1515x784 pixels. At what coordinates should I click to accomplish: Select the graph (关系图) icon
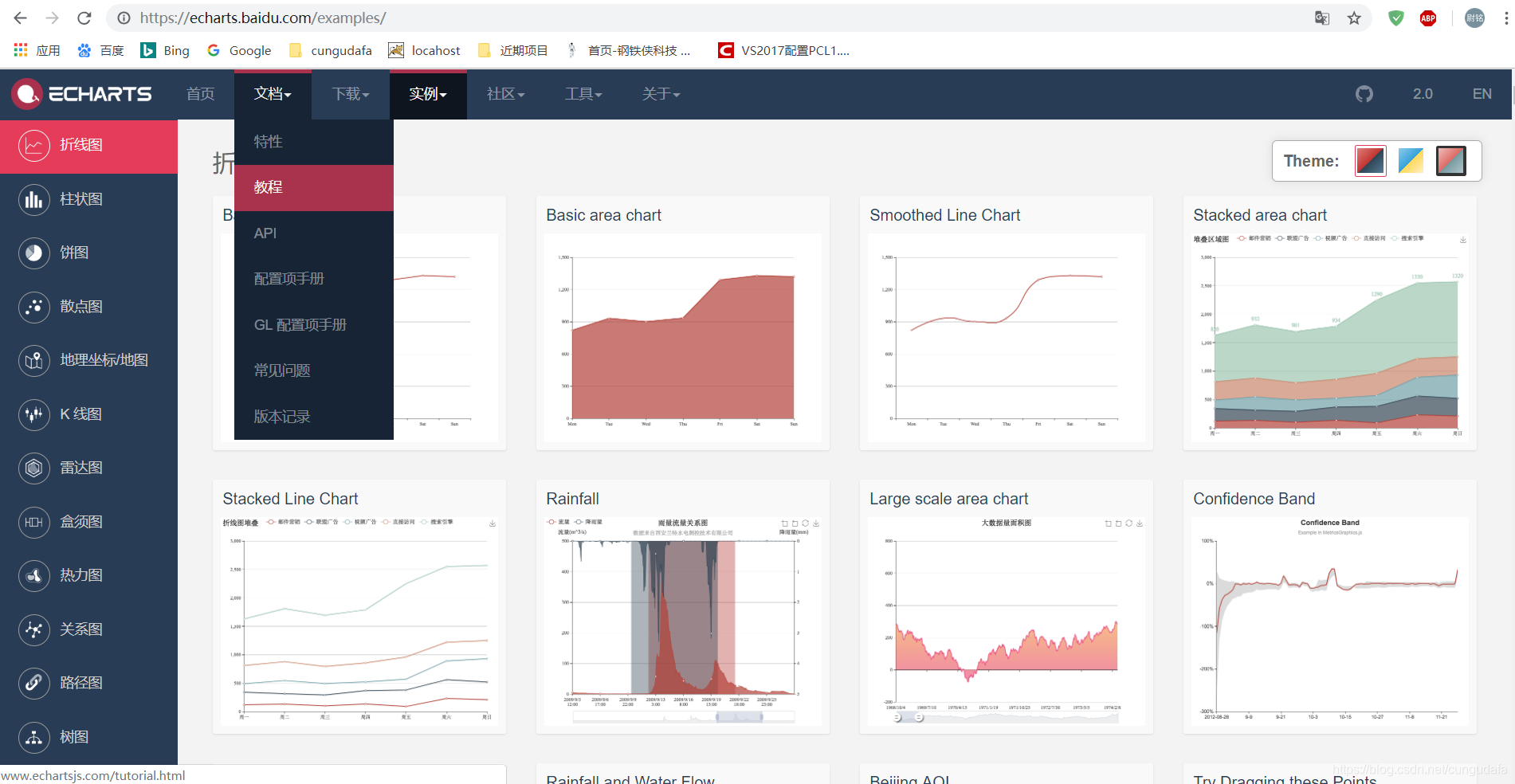tap(33, 629)
